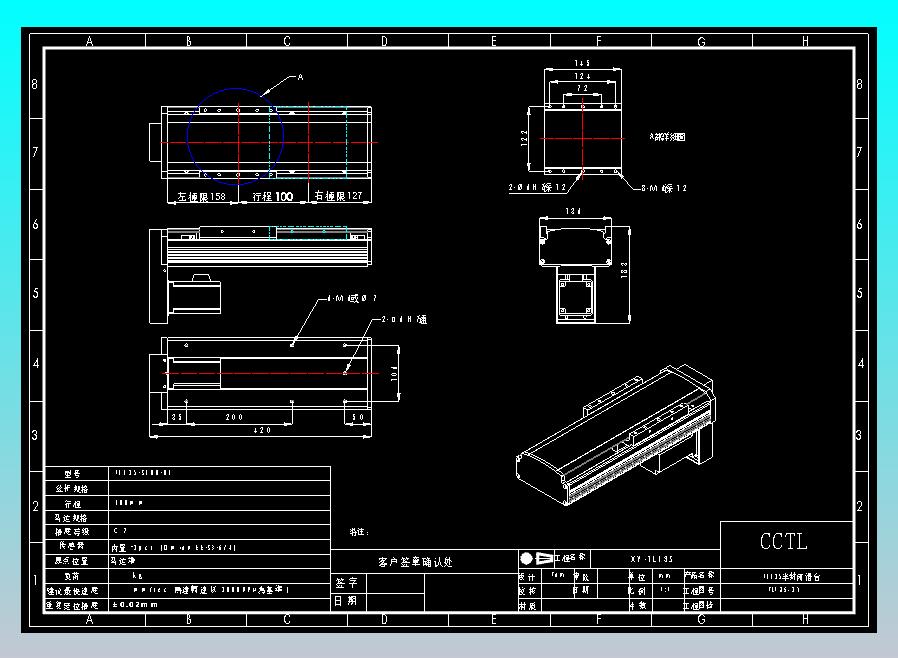898x658 pixels.
Task: Select the vertical 104 dimension on bottom view
Action: tap(394, 374)
